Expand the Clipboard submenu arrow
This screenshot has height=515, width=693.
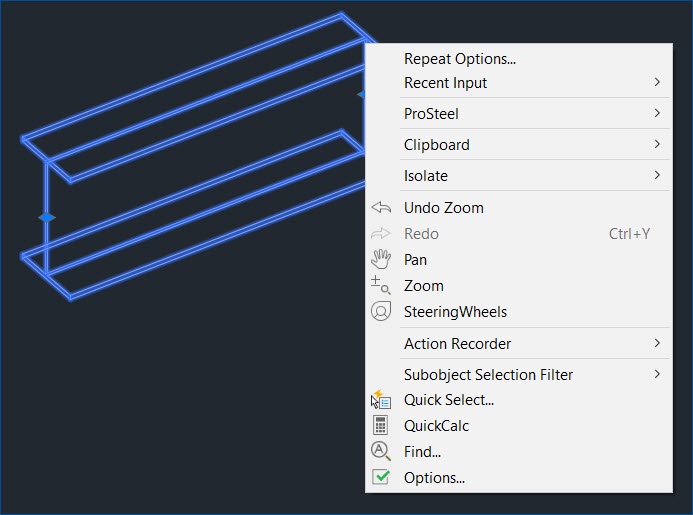(x=657, y=144)
